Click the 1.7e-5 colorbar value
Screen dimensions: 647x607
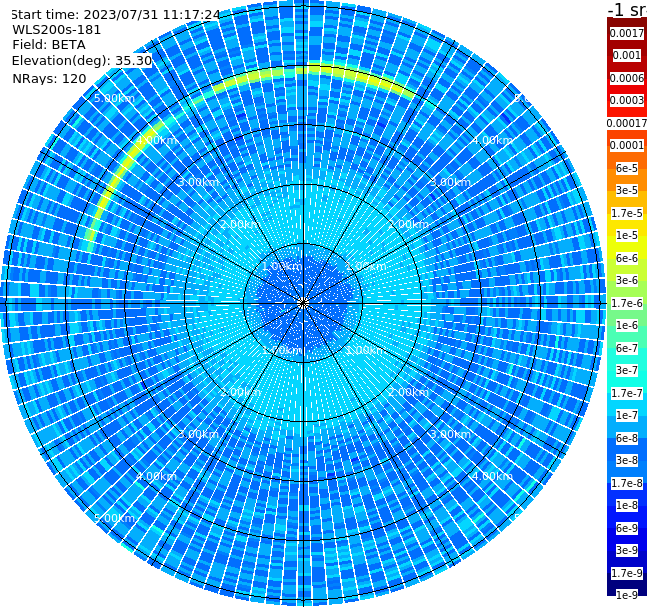pyautogui.click(x=627, y=213)
